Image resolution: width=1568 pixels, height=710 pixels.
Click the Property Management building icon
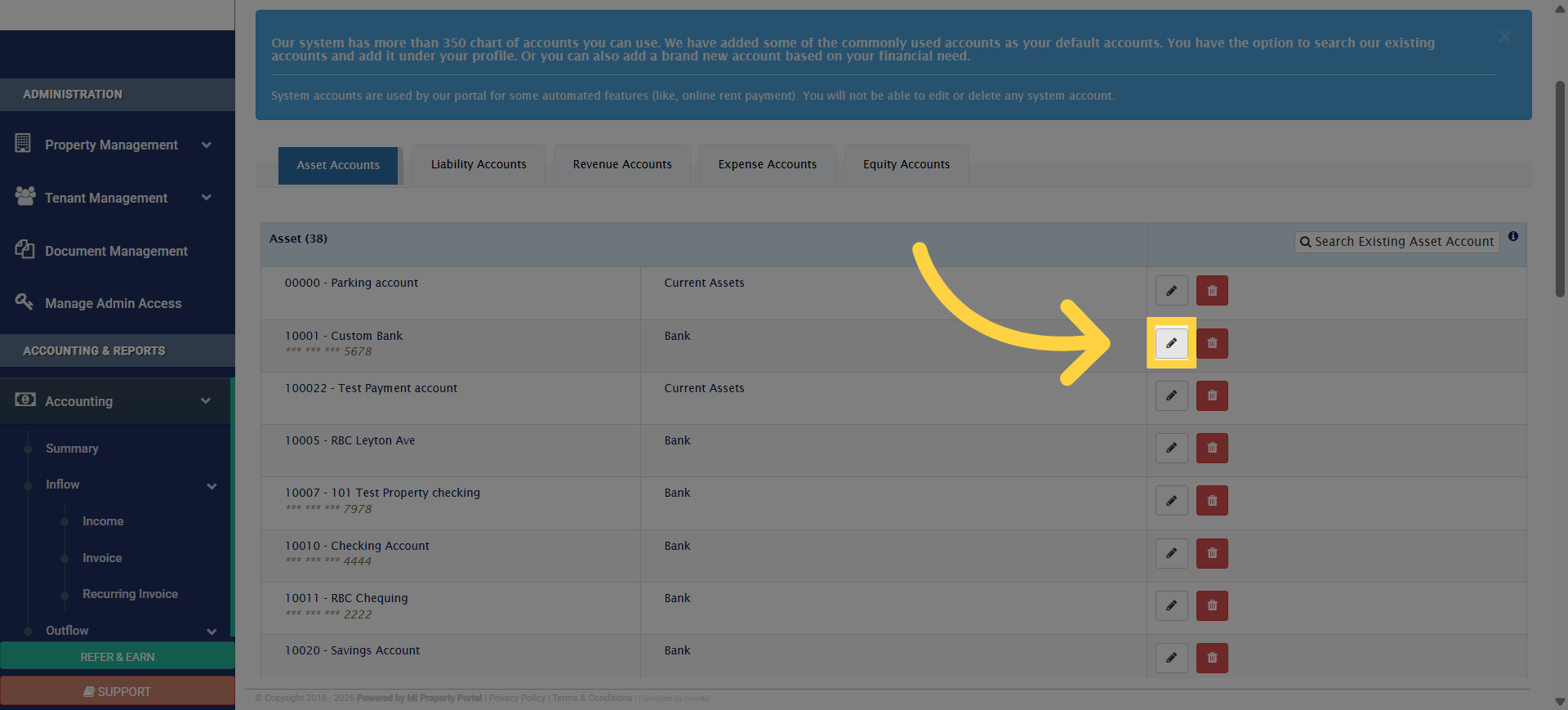tap(23, 143)
